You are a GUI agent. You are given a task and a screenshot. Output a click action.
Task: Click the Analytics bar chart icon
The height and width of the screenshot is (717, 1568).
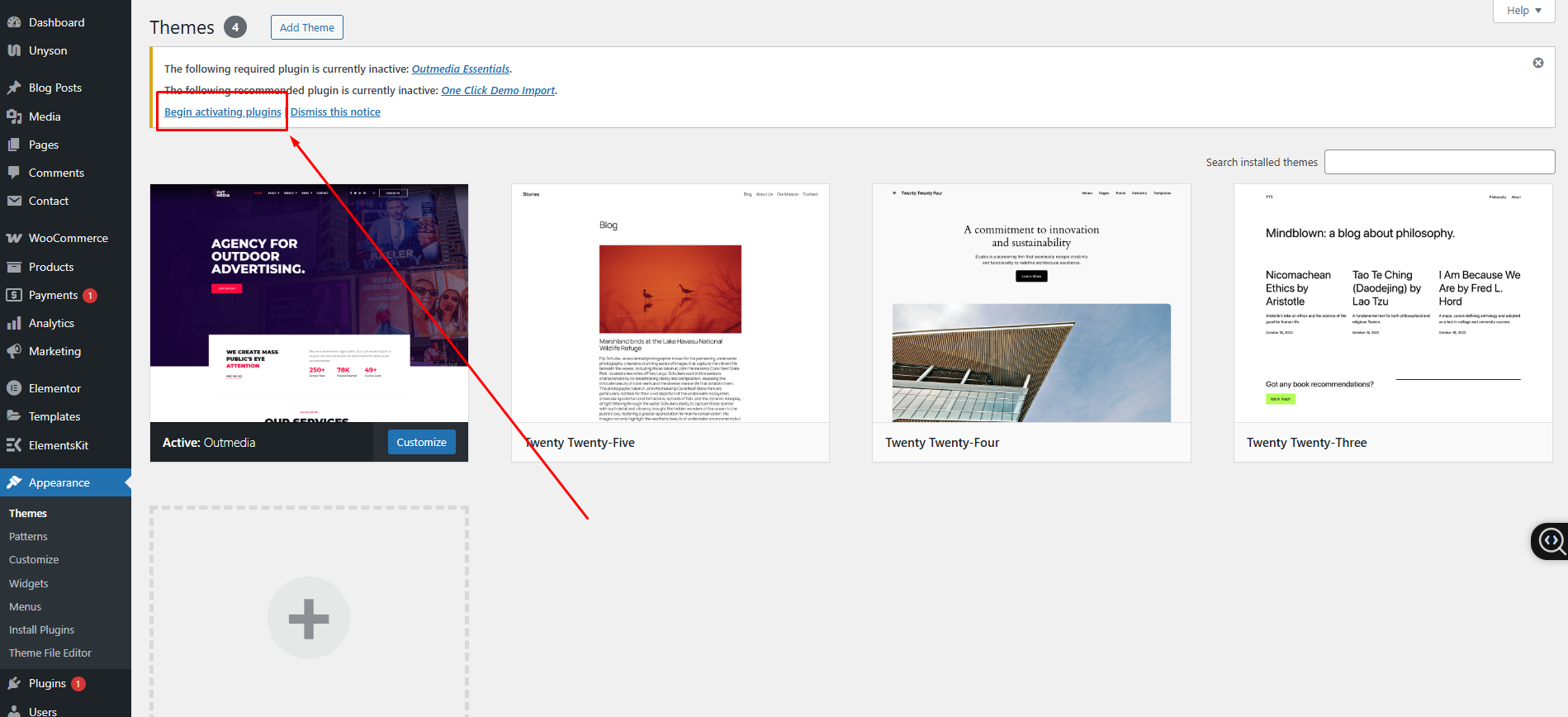(x=14, y=323)
